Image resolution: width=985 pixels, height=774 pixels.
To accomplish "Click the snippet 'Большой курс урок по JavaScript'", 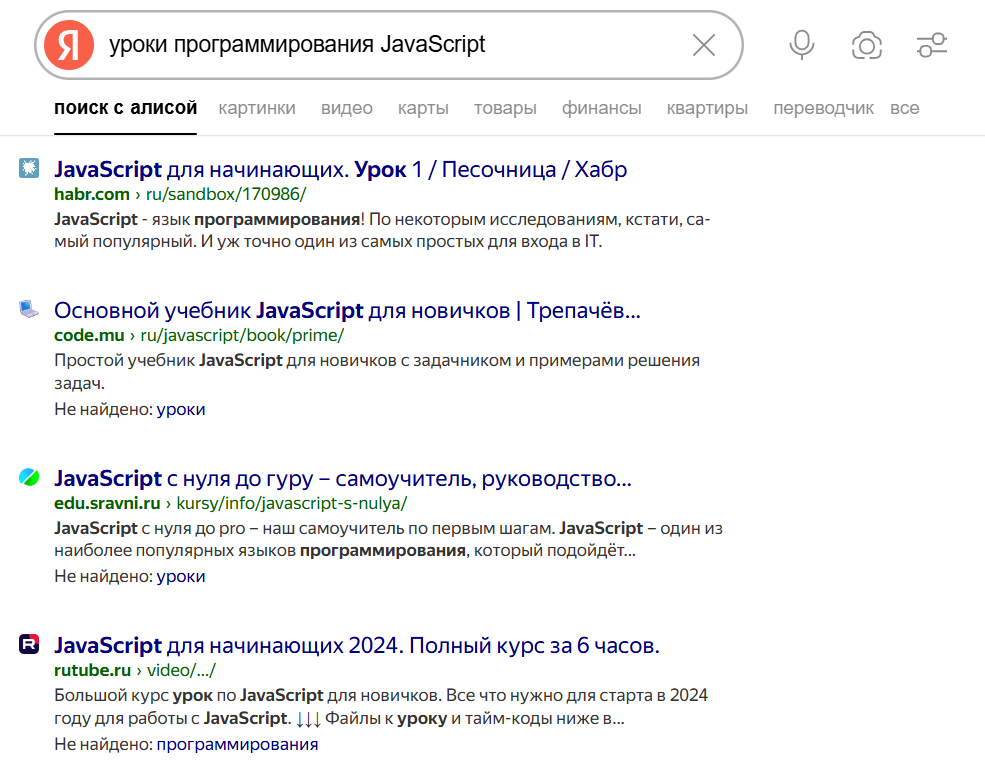I will pyautogui.click(x=381, y=707).
